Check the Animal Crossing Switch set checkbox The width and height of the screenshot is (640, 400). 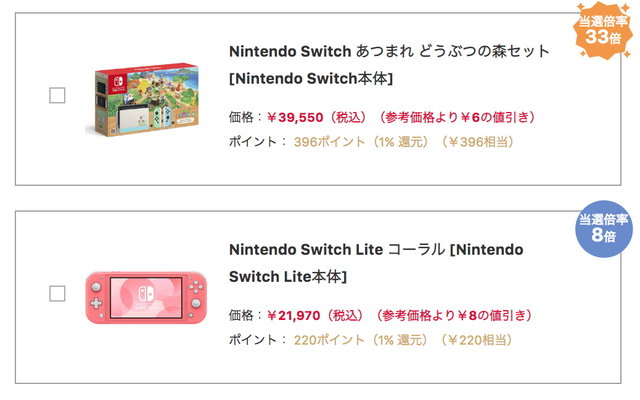click(57, 96)
